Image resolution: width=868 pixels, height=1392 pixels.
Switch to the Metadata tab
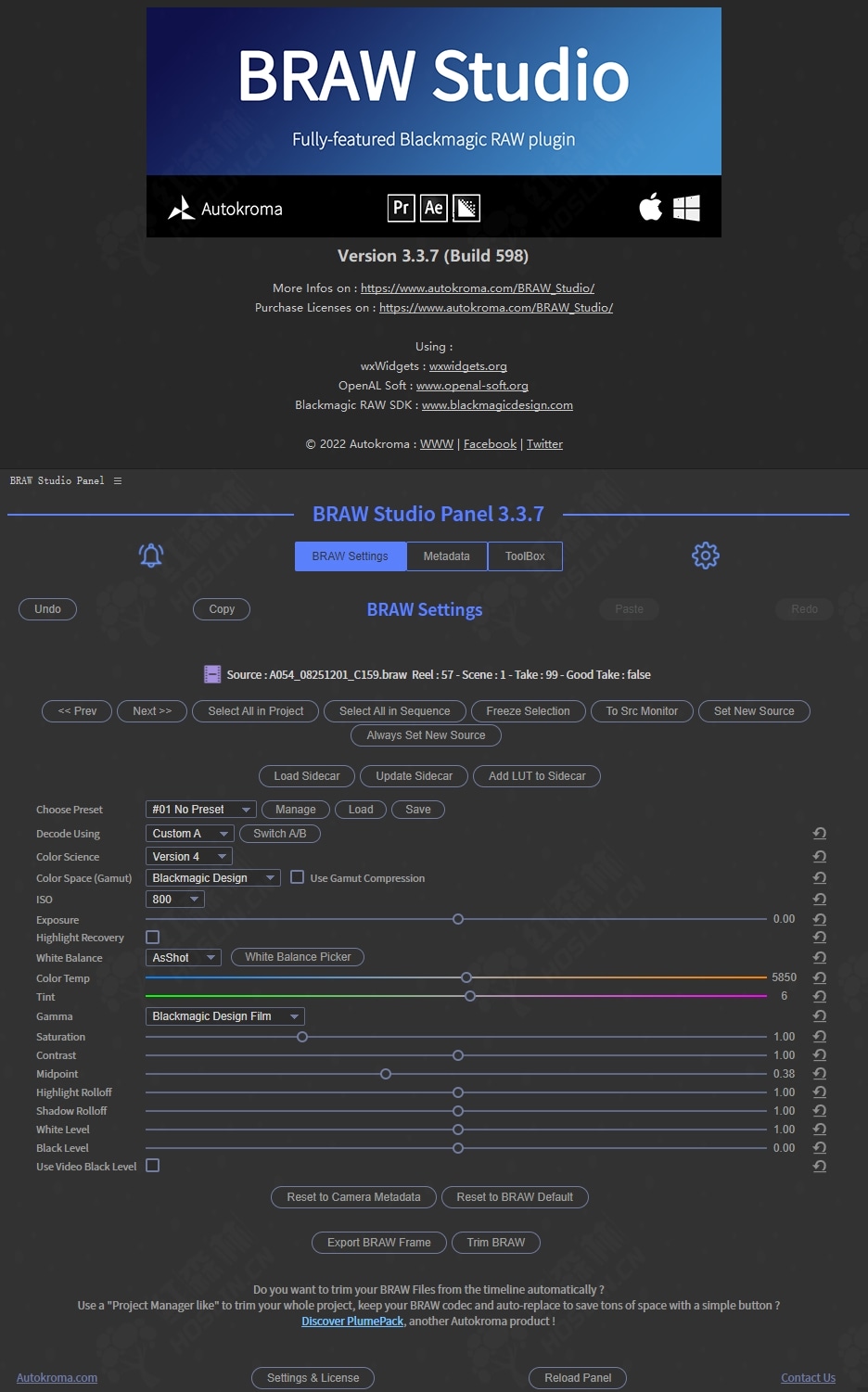pyautogui.click(x=446, y=556)
